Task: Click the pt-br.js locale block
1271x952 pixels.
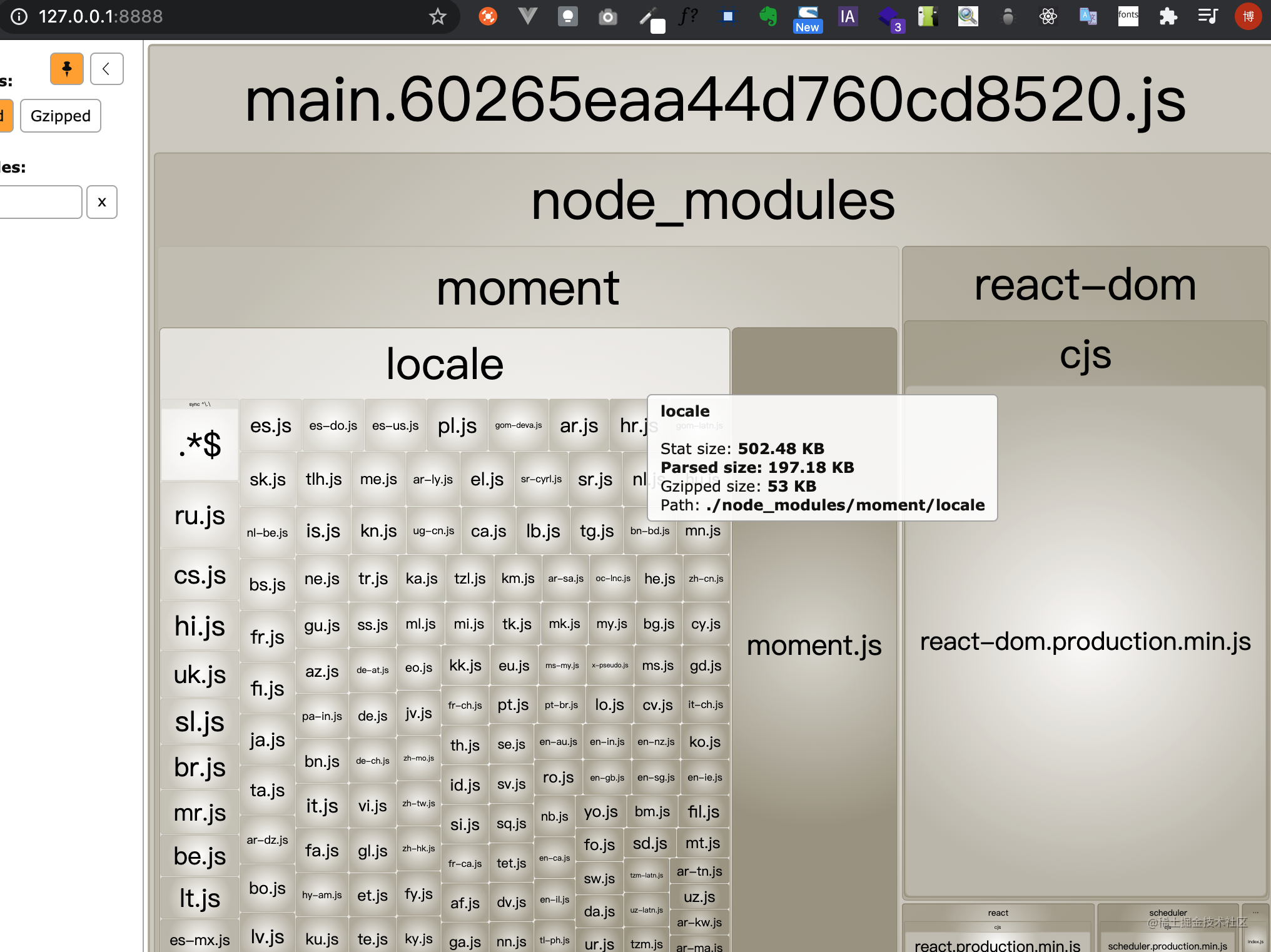Action: pyautogui.click(x=561, y=705)
